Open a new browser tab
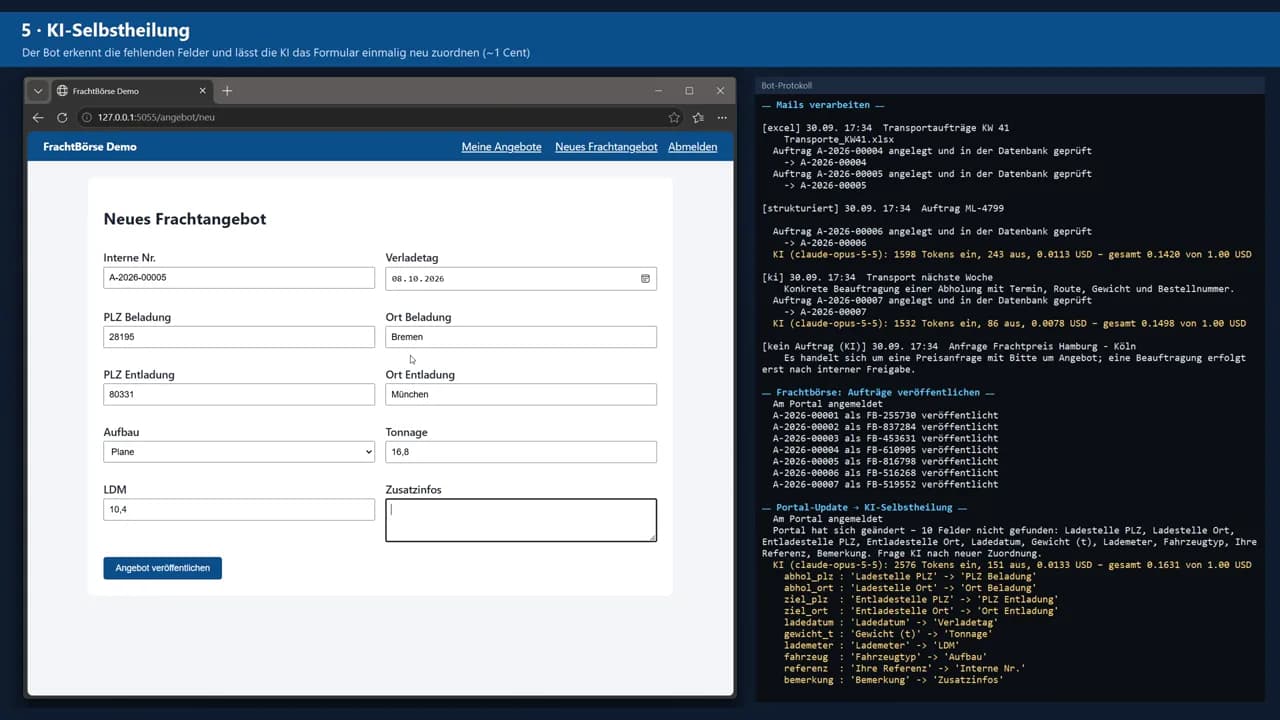The height and width of the screenshot is (720, 1280). click(x=227, y=91)
